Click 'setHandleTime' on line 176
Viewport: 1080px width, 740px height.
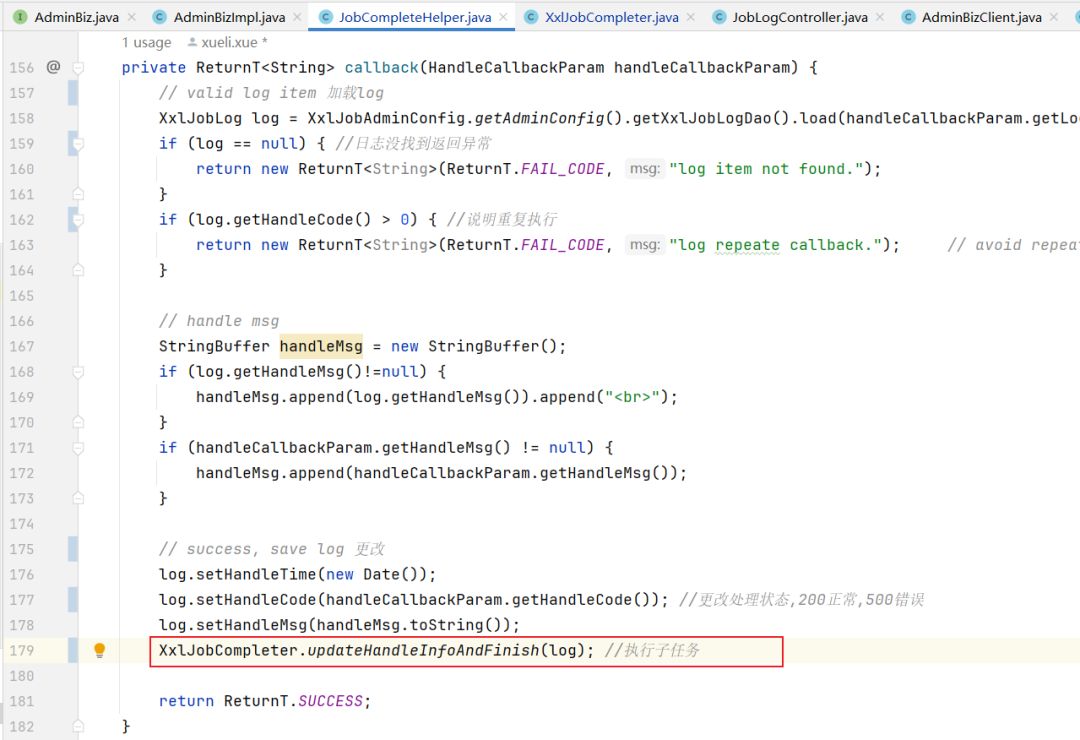tap(256, 575)
